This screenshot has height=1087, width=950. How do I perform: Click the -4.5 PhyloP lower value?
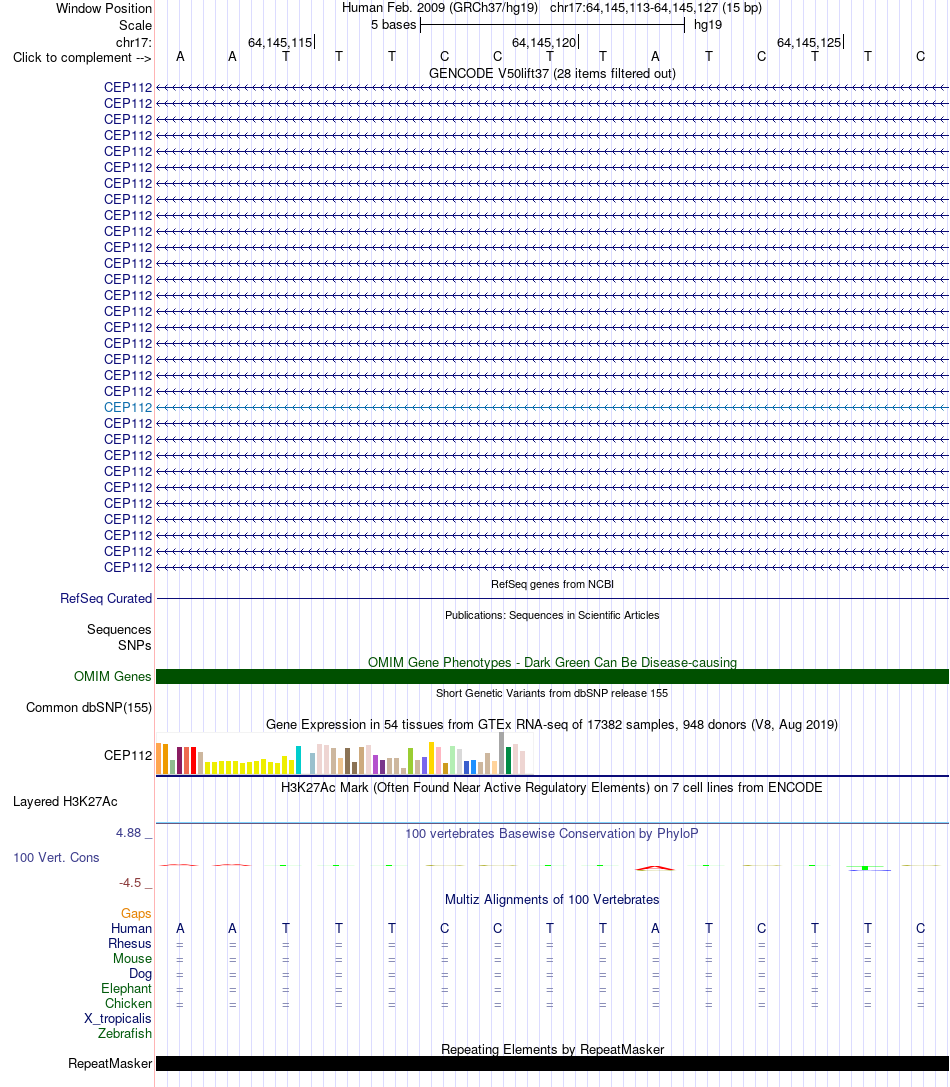130,882
